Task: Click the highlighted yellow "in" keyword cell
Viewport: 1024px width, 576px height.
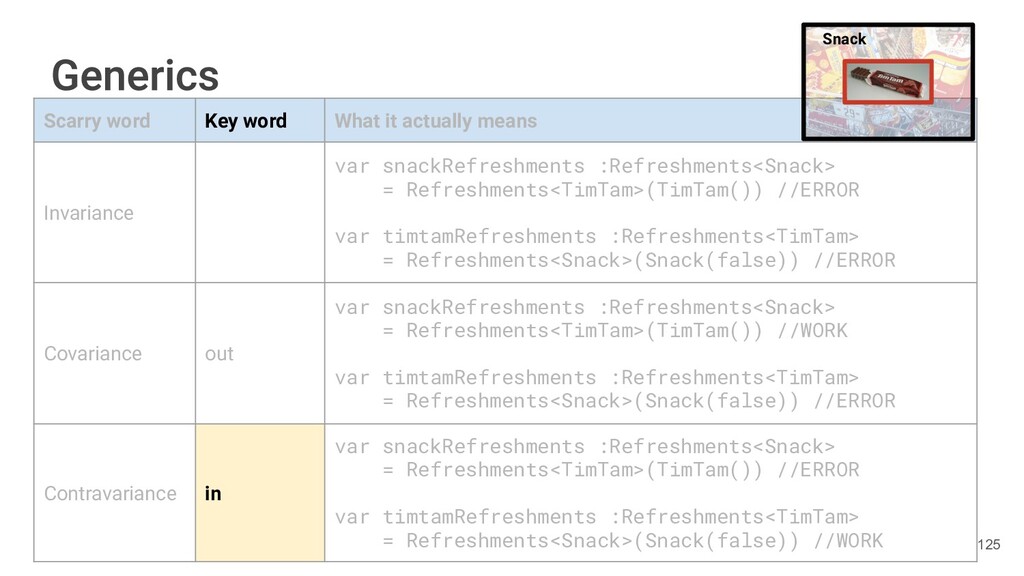Action: 213,494
